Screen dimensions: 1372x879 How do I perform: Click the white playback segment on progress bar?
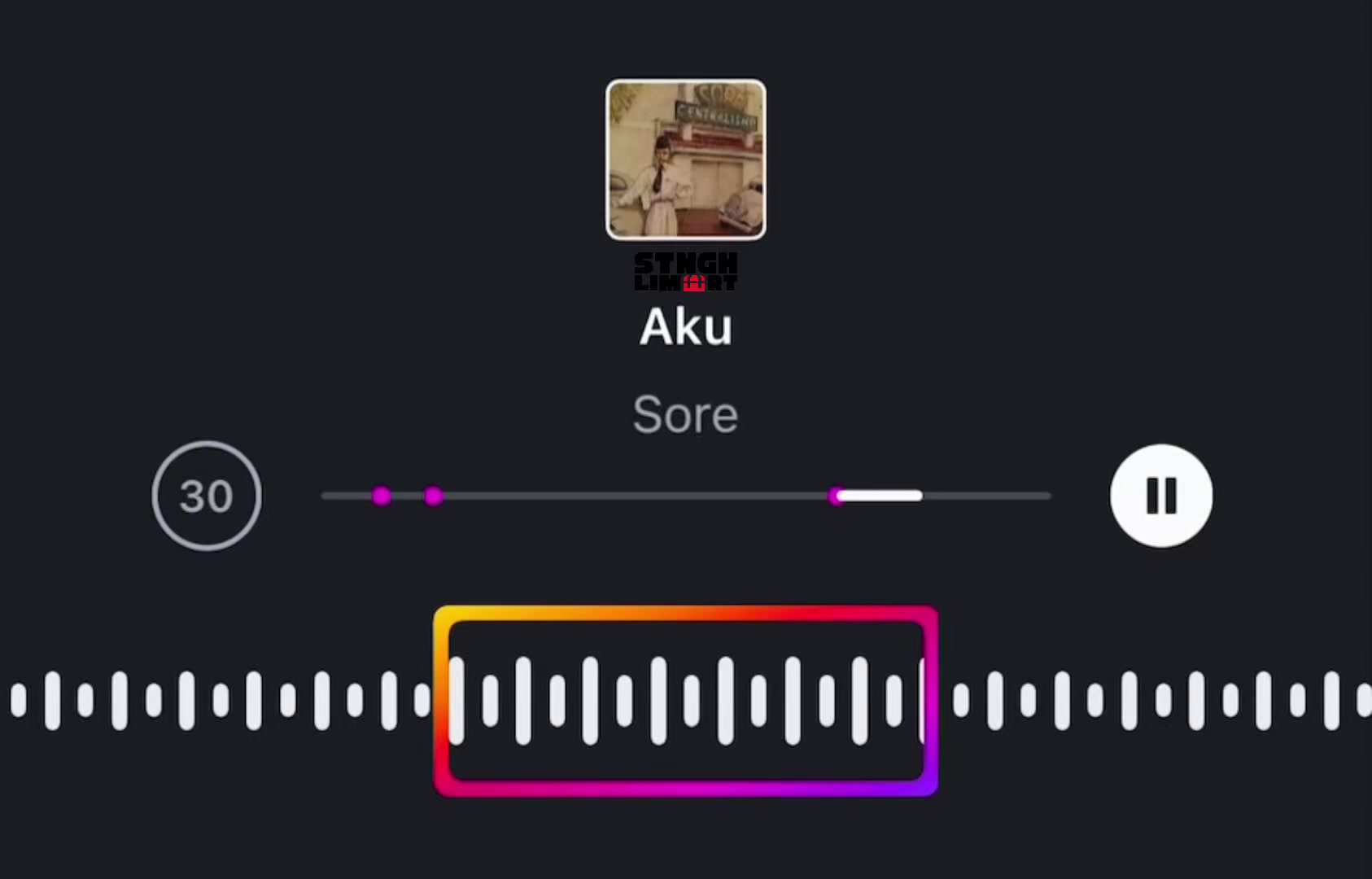(x=880, y=496)
